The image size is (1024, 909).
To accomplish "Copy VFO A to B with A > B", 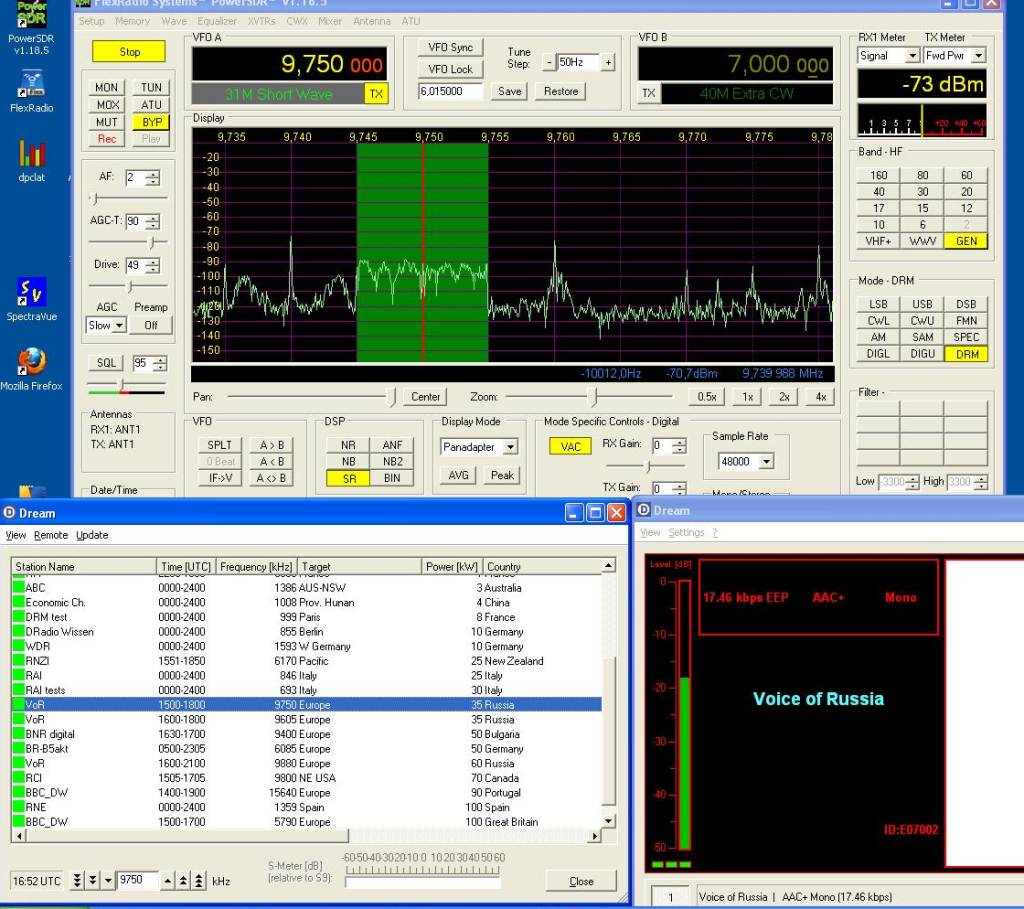I will pyautogui.click(x=271, y=445).
